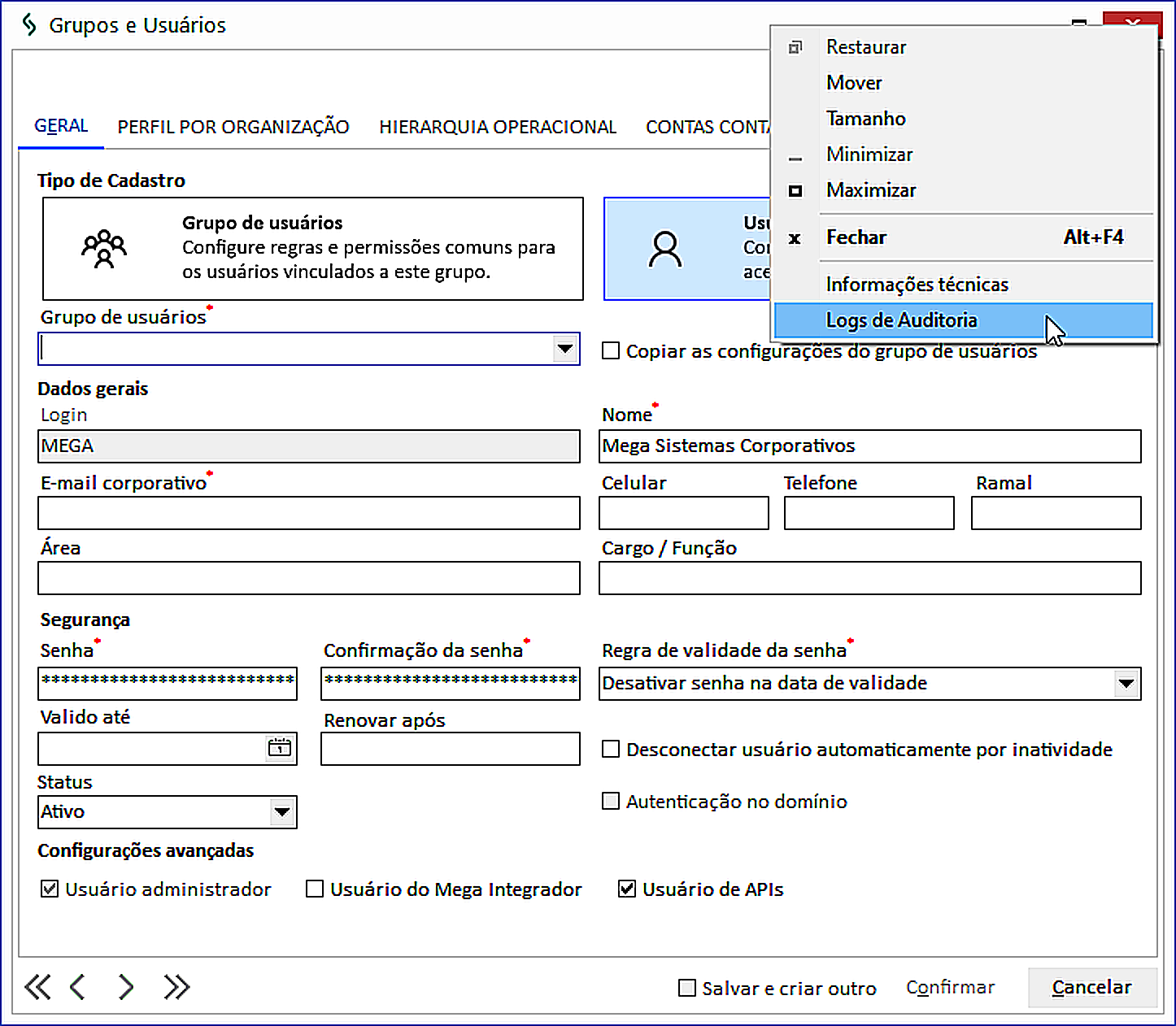Image resolution: width=1176 pixels, height=1026 pixels.
Task: Click the Renovar após input field
Action: tap(451, 749)
